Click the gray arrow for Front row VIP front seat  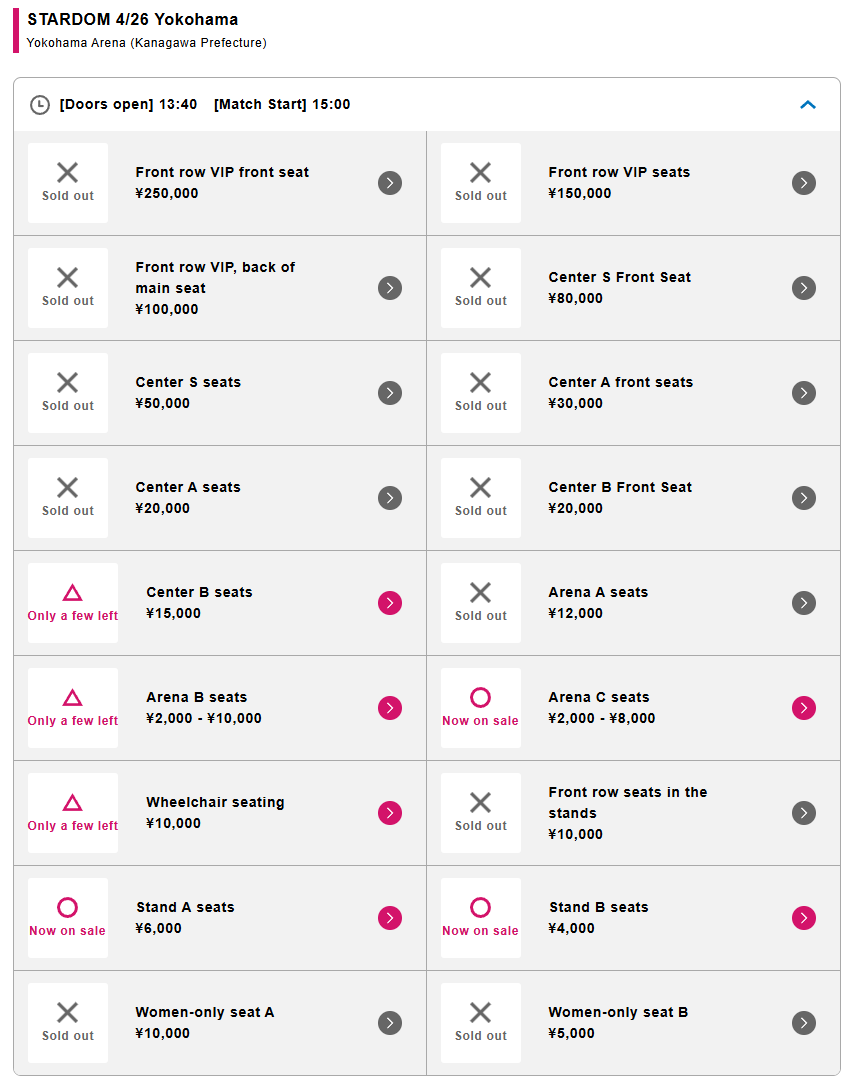(390, 183)
